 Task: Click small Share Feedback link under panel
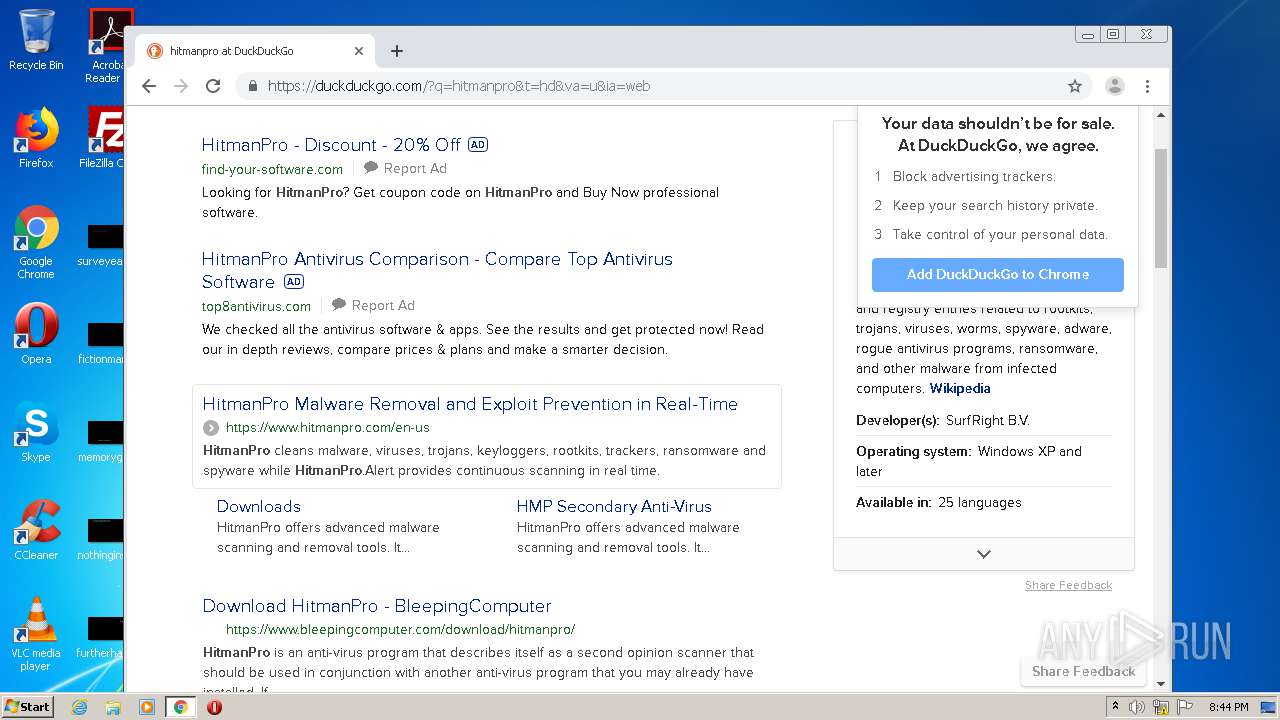pyautogui.click(x=1068, y=585)
